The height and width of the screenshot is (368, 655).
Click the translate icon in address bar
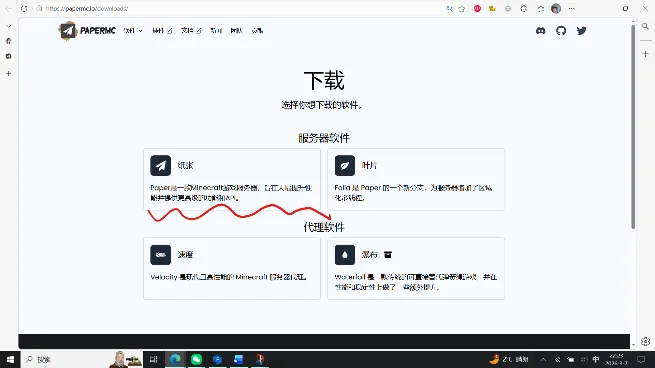pos(449,8)
